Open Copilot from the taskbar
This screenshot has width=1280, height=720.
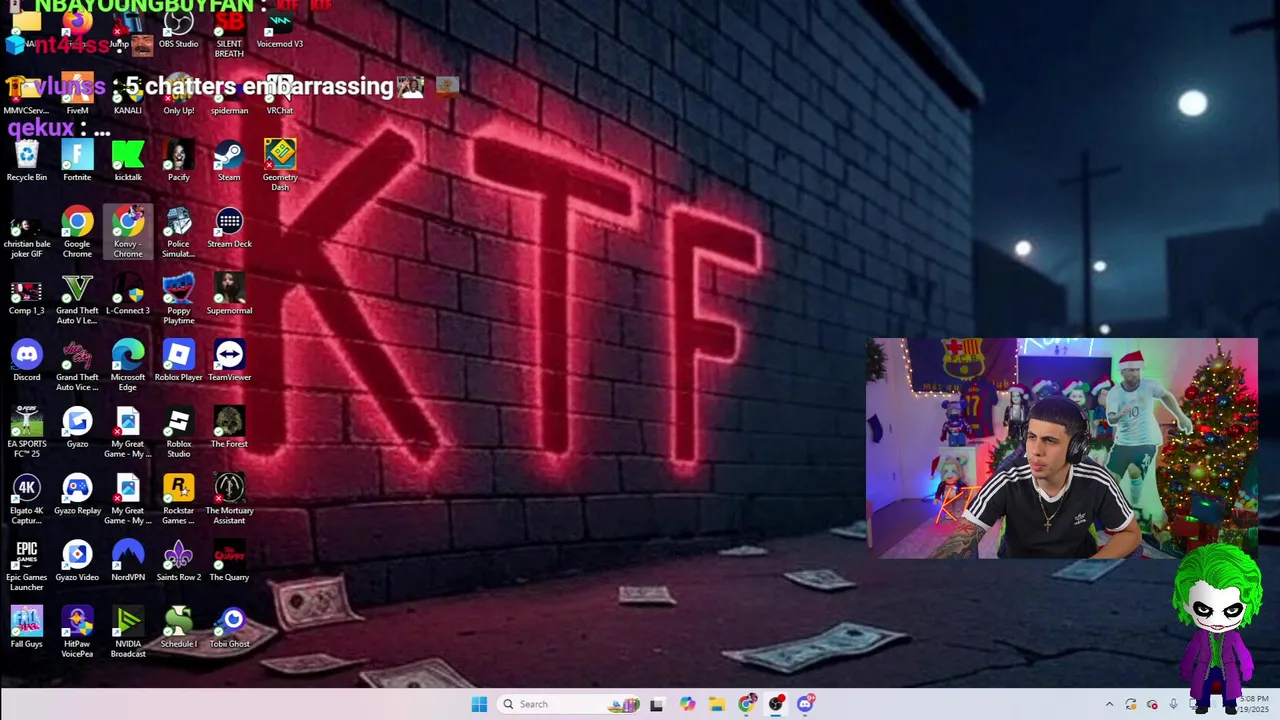tap(687, 704)
